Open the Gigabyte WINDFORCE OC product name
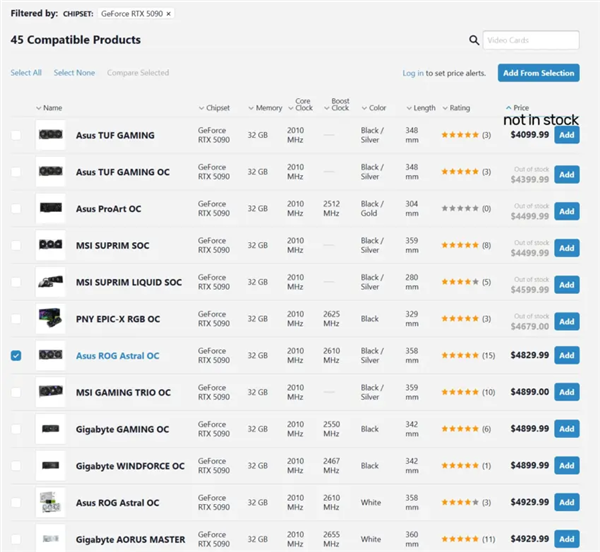Image resolution: width=600 pixels, height=552 pixels. pos(130,466)
